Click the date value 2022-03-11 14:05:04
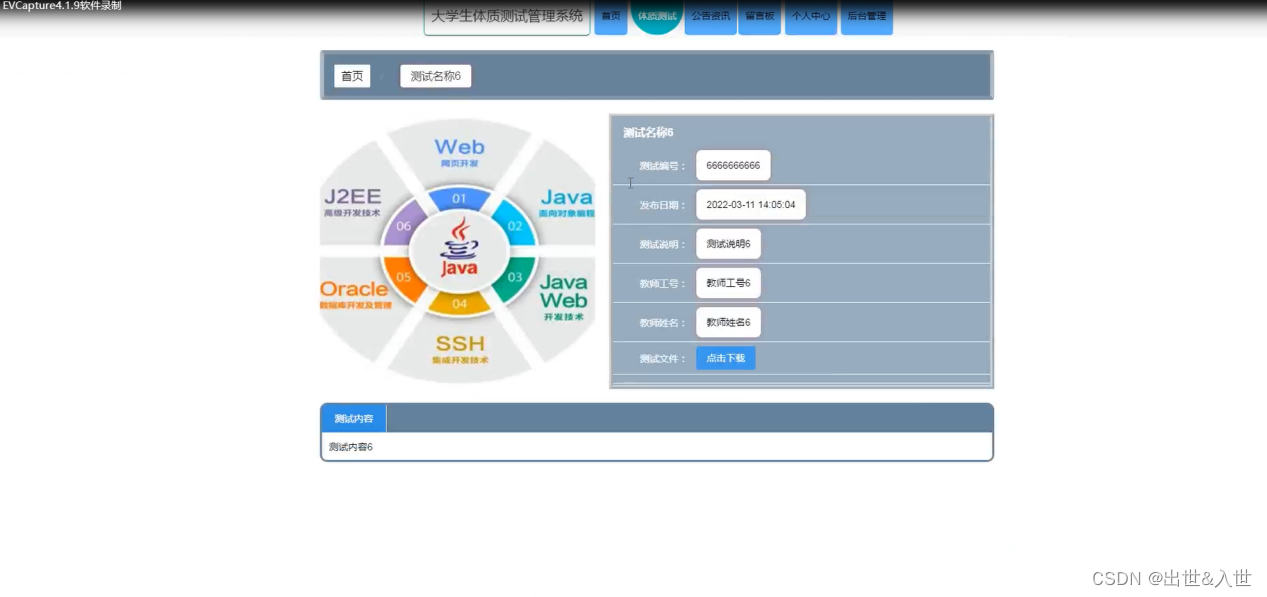Screen dimensions: 1267x597 pyautogui.click(x=751, y=204)
